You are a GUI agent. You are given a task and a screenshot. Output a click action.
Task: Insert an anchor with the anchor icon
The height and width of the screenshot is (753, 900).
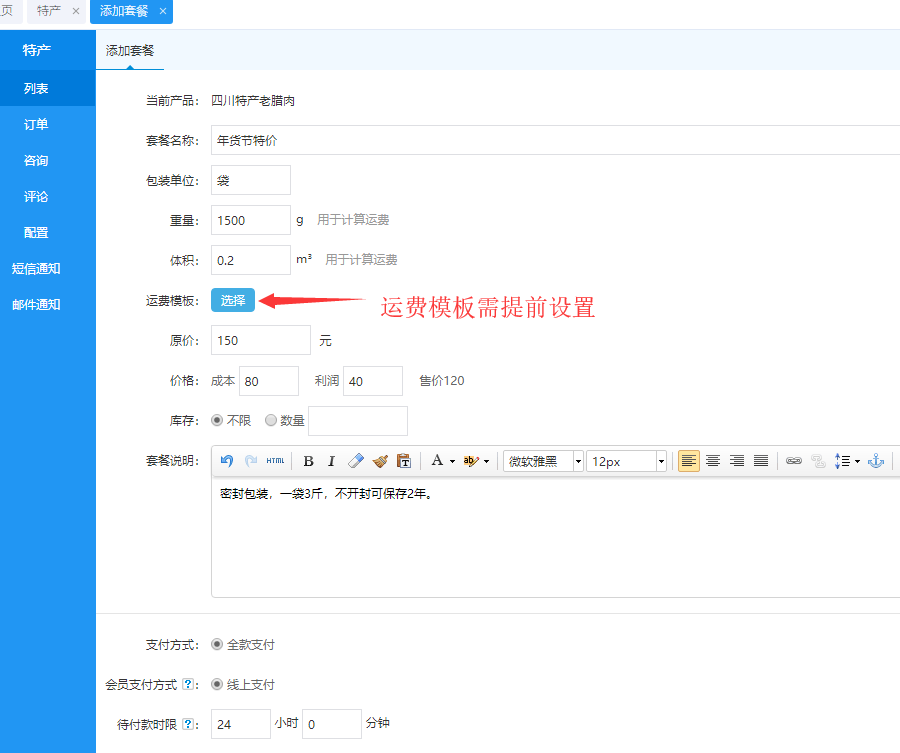point(876,461)
